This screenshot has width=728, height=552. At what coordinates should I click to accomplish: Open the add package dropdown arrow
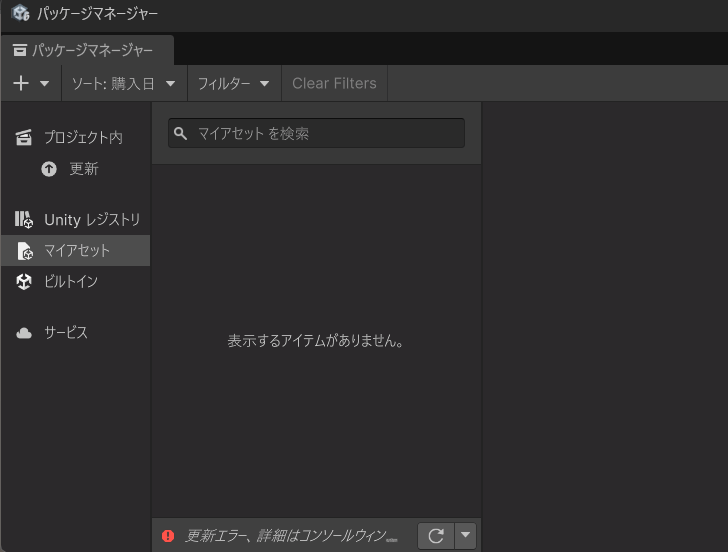(x=44, y=84)
